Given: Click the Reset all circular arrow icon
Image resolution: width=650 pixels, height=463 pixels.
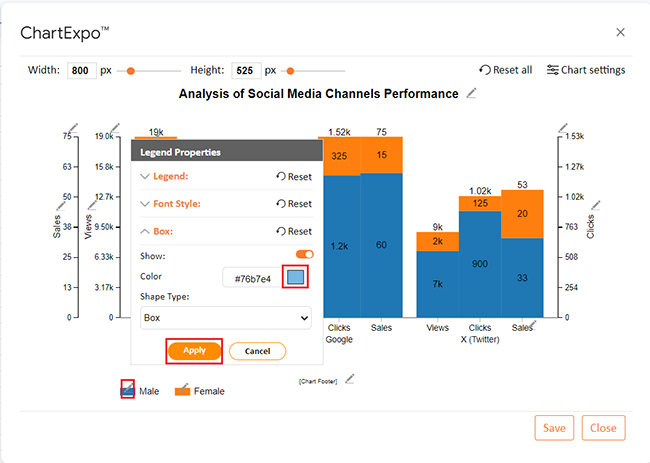Looking at the screenshot, I should pyautogui.click(x=485, y=70).
